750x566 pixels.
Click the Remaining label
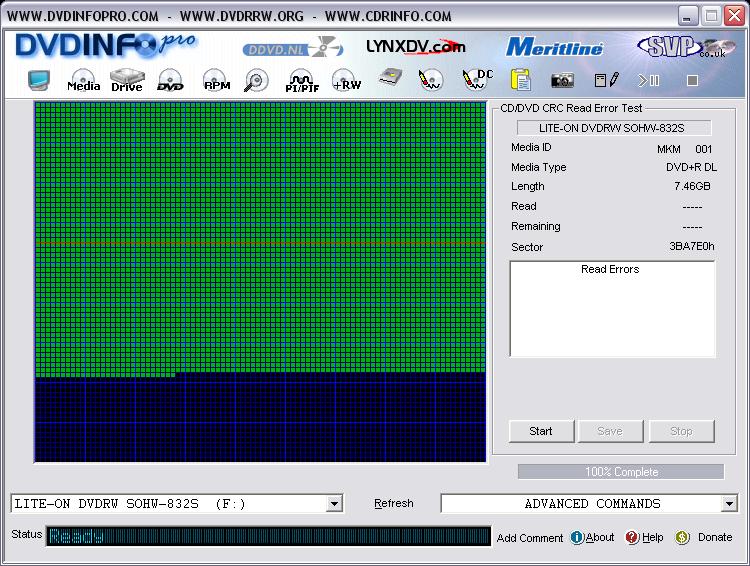[536, 226]
